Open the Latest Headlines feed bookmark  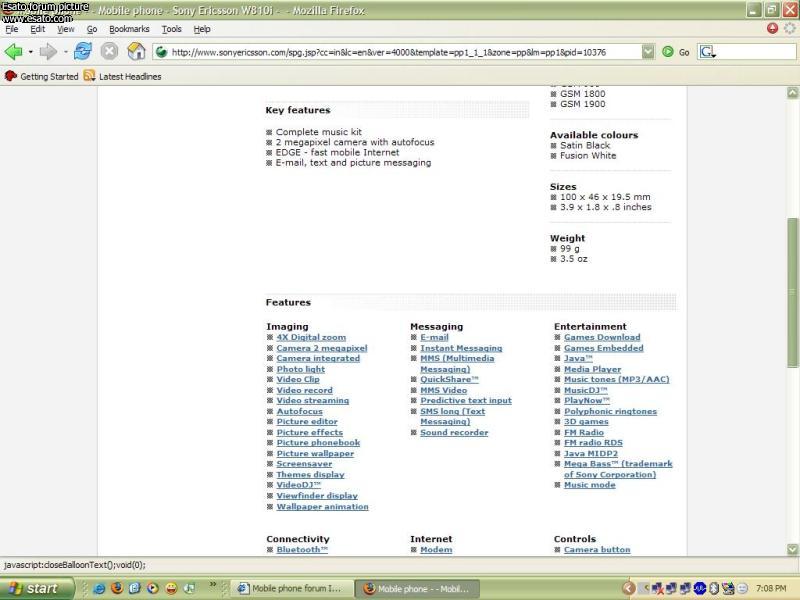click(122, 77)
